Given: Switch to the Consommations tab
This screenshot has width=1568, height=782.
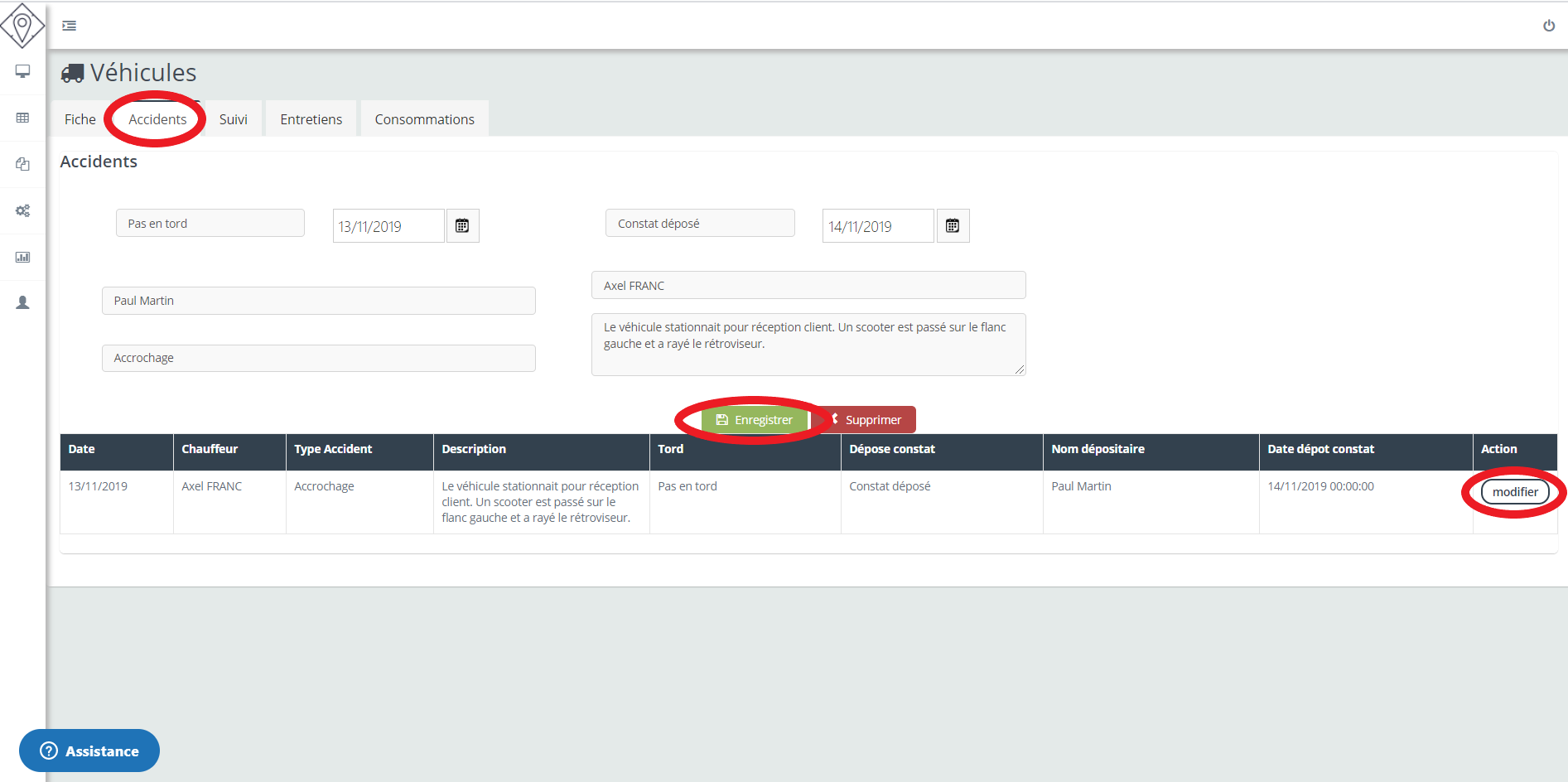Looking at the screenshot, I should tap(424, 119).
